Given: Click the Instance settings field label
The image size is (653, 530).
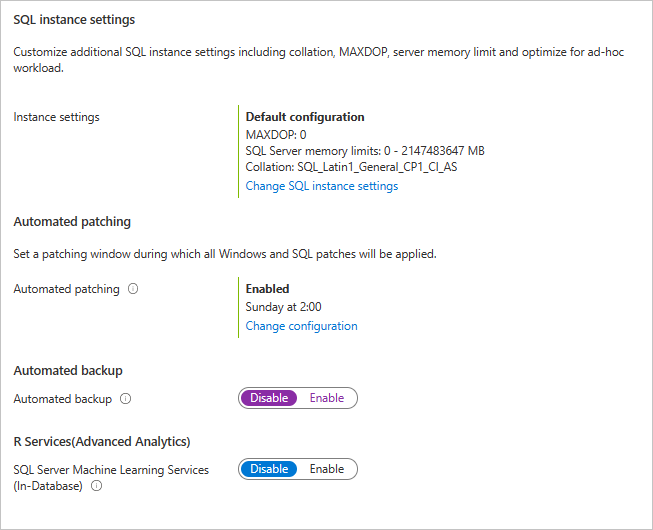Looking at the screenshot, I should pyautogui.click(x=56, y=117).
